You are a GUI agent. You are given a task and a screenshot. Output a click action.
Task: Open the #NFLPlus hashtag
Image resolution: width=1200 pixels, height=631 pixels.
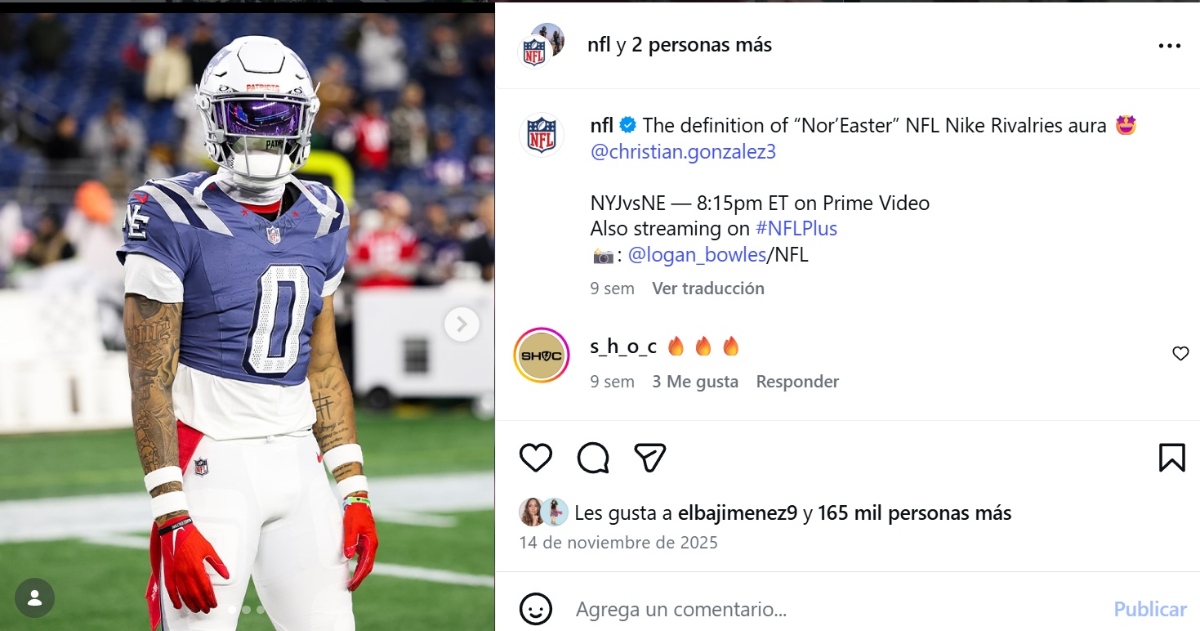(796, 228)
